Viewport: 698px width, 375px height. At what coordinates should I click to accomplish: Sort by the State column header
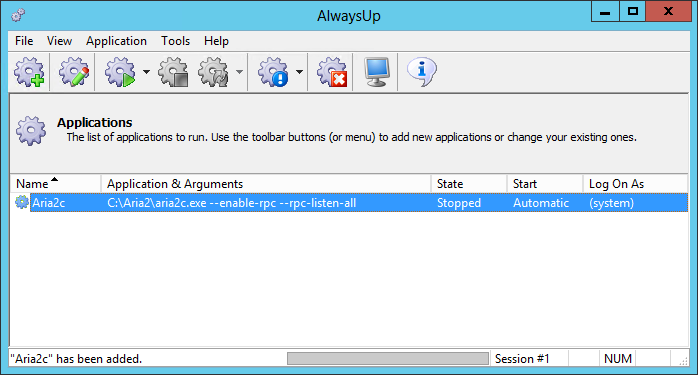(x=469, y=183)
